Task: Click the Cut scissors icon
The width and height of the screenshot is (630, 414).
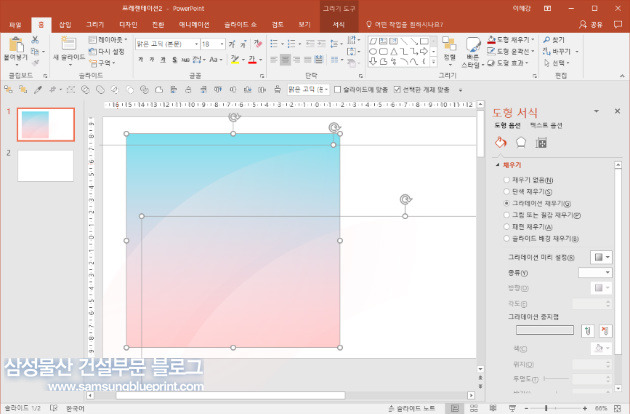Action: click(x=35, y=40)
